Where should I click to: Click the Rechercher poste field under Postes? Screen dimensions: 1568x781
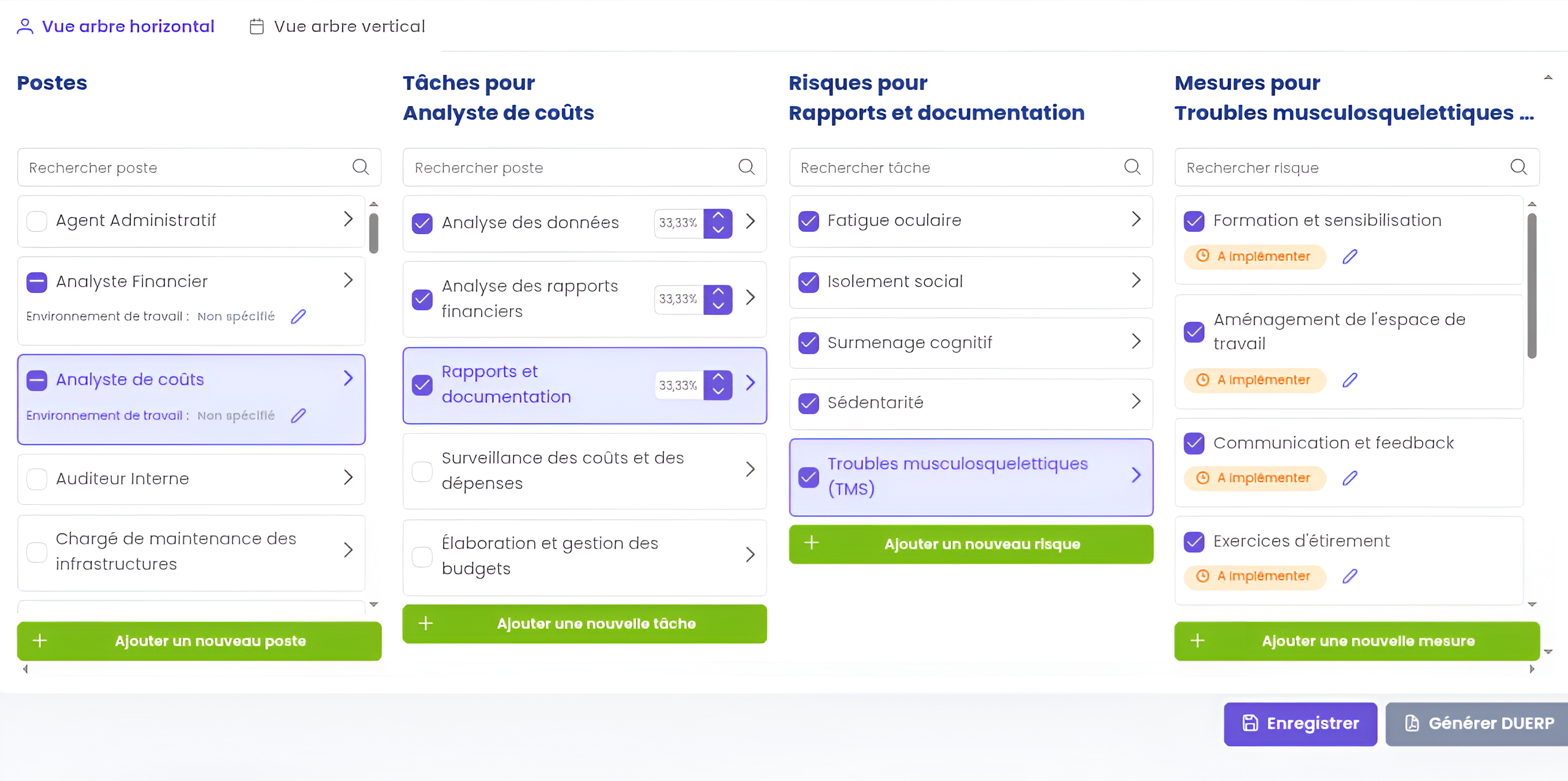click(x=189, y=167)
